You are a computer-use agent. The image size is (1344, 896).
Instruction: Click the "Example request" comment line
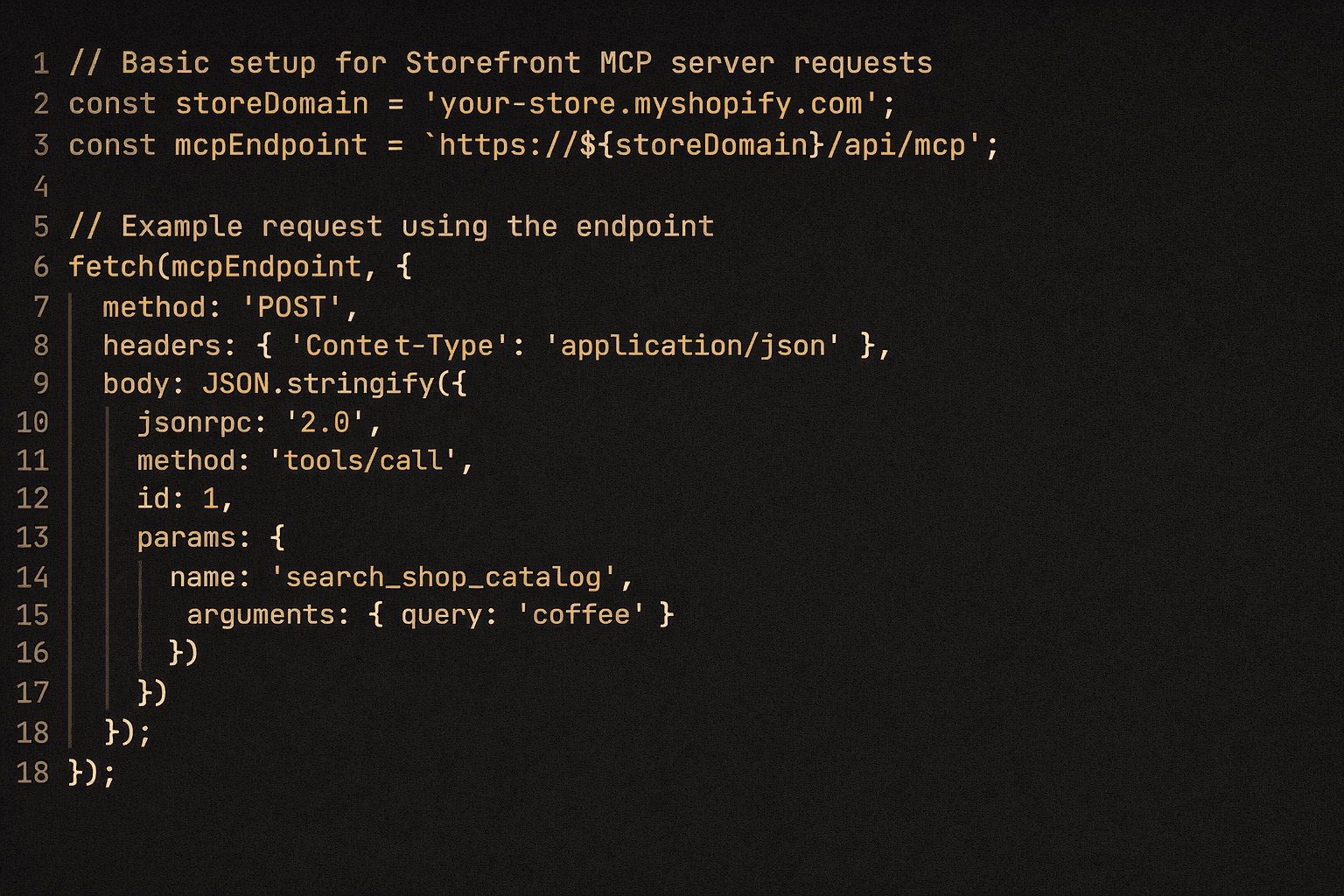pos(391,227)
